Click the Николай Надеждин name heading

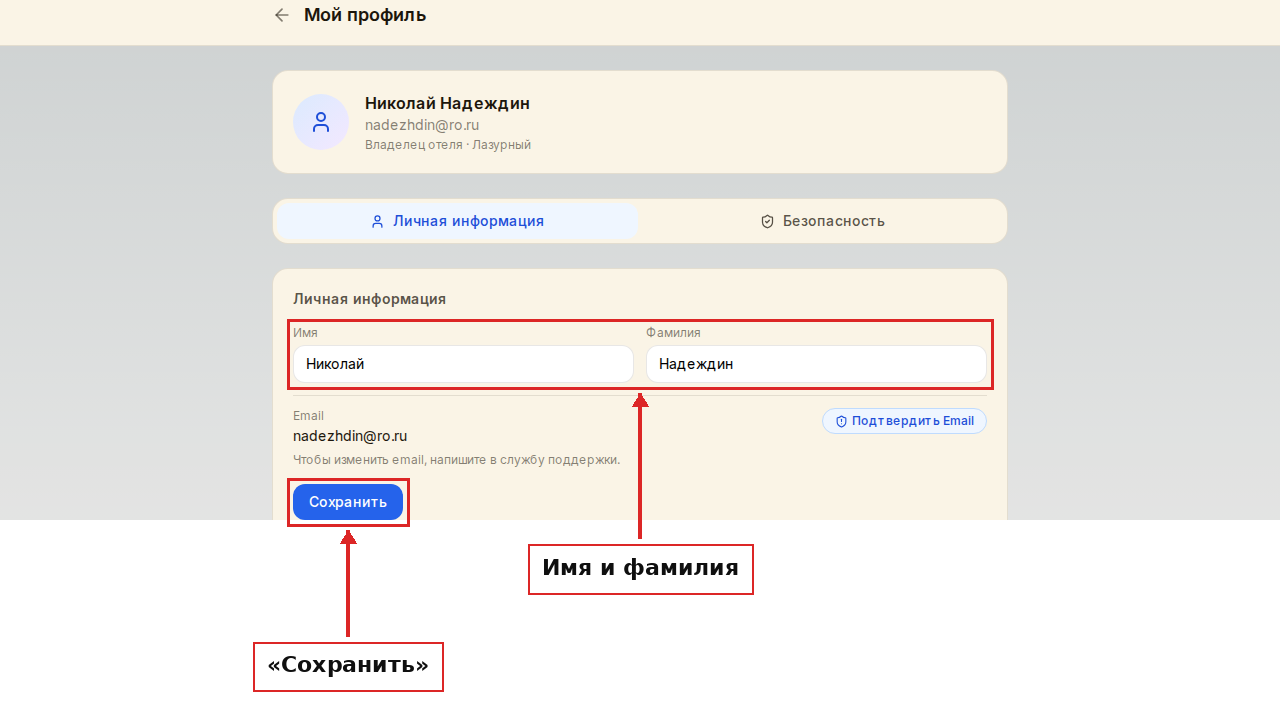coord(447,103)
